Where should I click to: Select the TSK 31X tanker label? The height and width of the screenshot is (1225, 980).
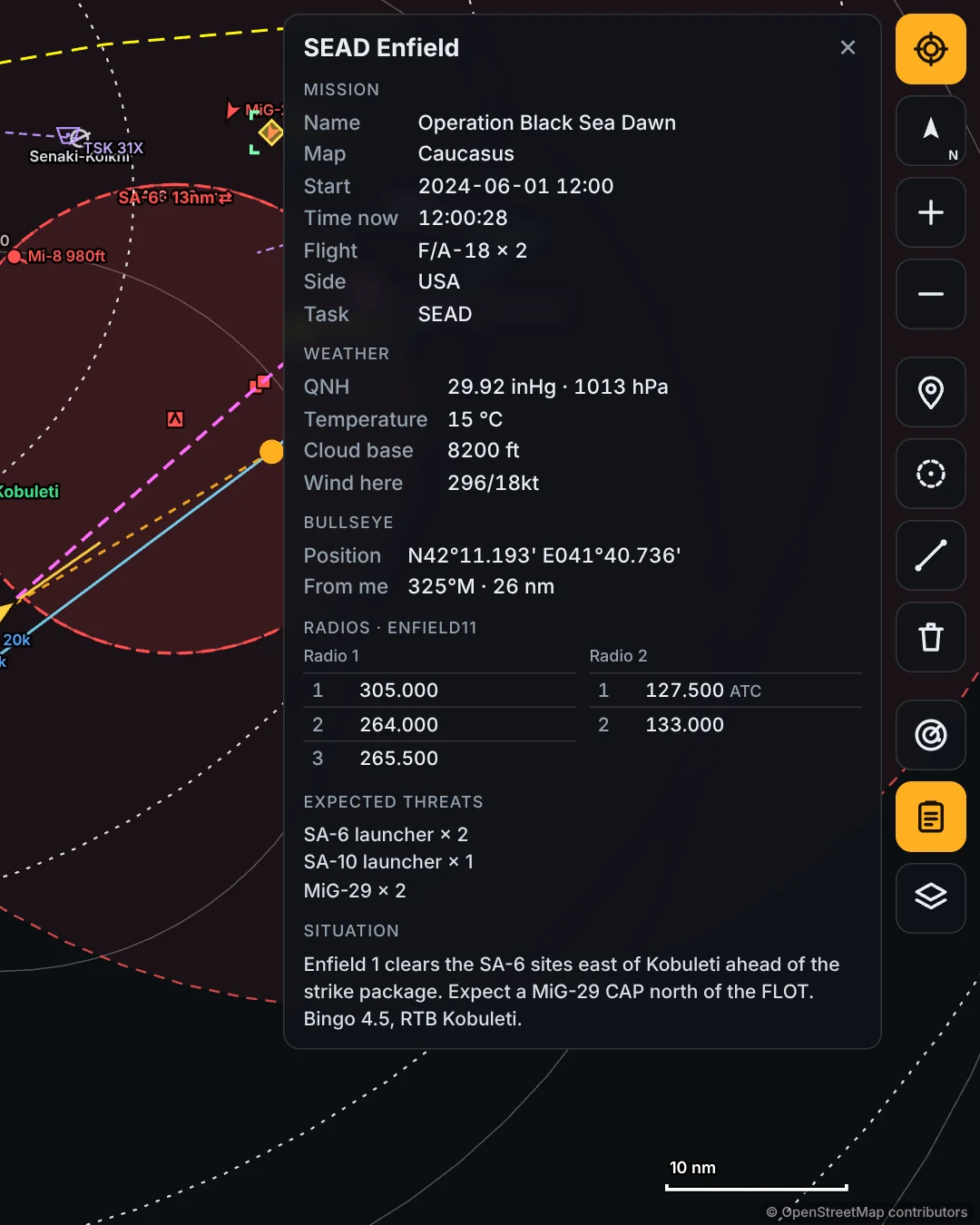point(113,148)
